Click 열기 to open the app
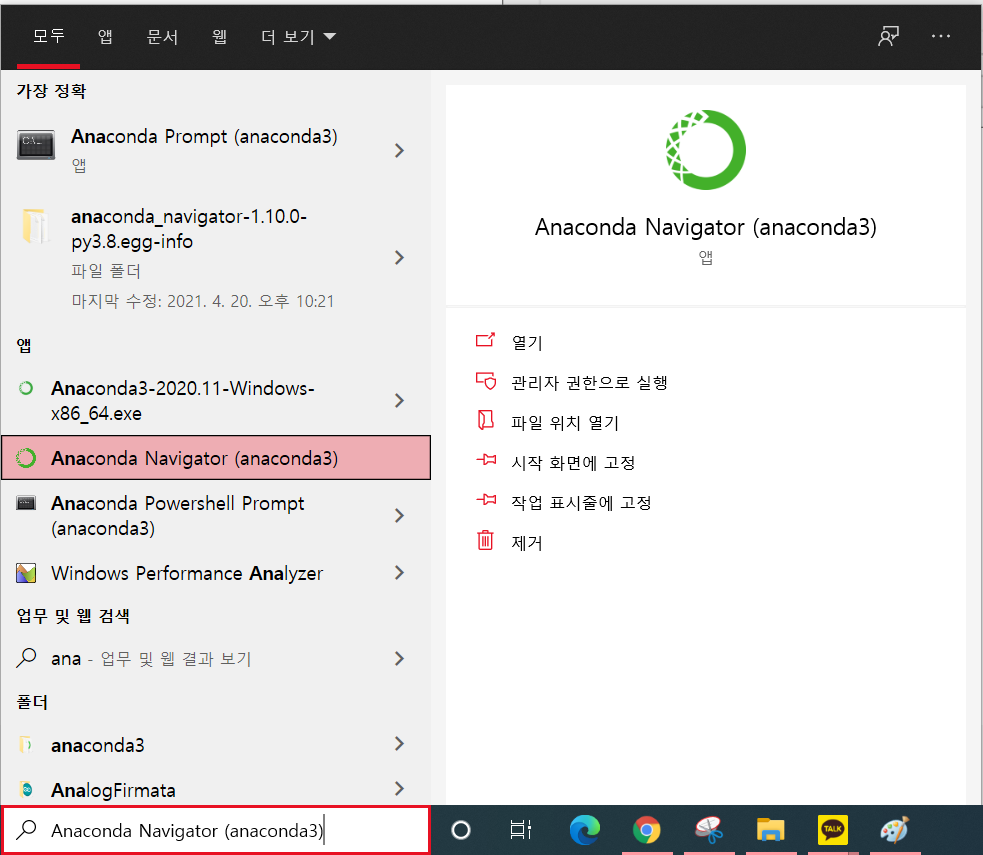This screenshot has width=983, height=855. pyautogui.click(x=527, y=342)
